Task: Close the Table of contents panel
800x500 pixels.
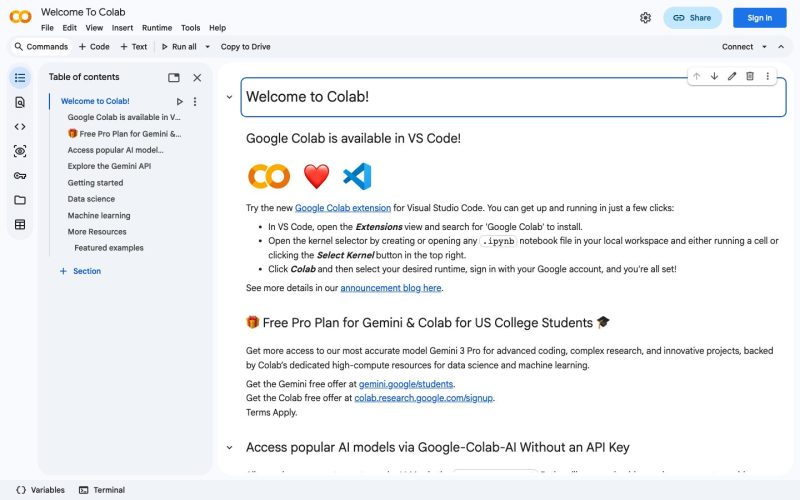Action: point(197,78)
